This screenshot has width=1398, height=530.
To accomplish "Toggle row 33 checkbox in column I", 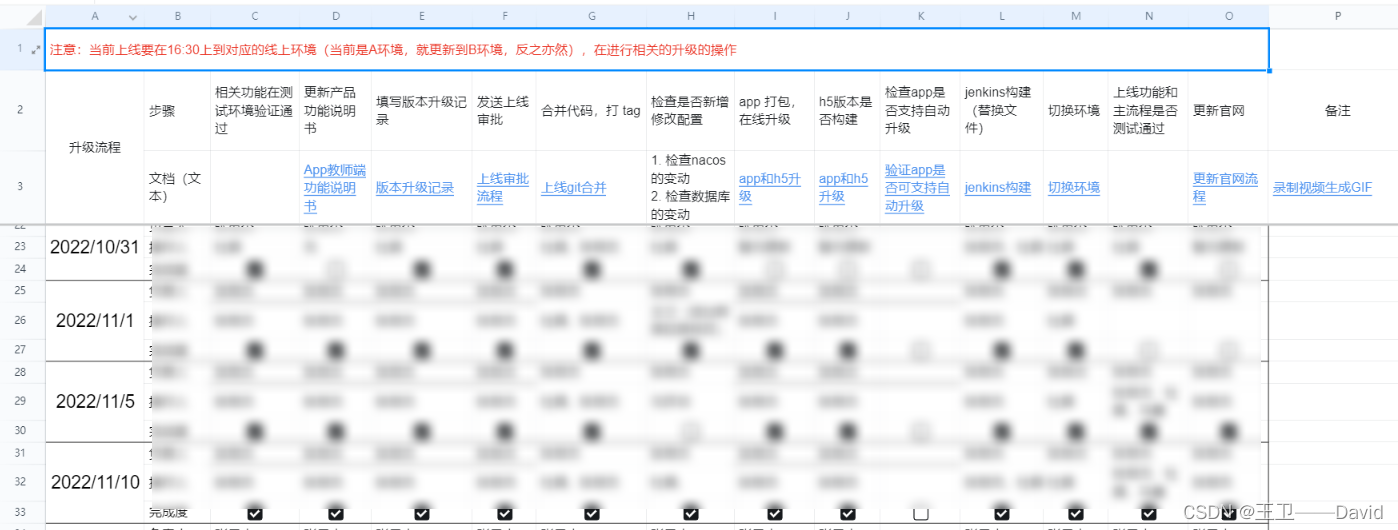I will pos(774,513).
